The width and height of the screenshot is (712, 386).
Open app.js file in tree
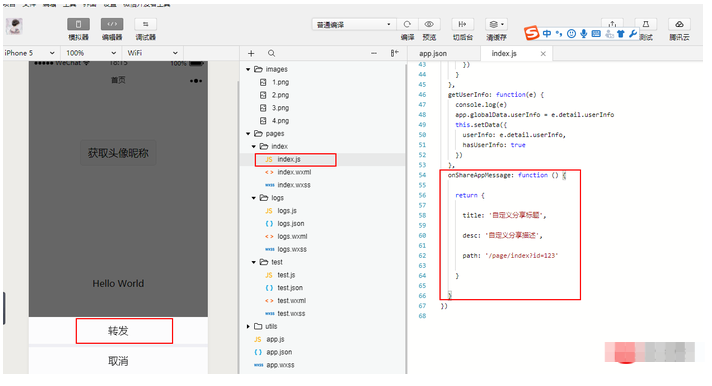(x=275, y=339)
